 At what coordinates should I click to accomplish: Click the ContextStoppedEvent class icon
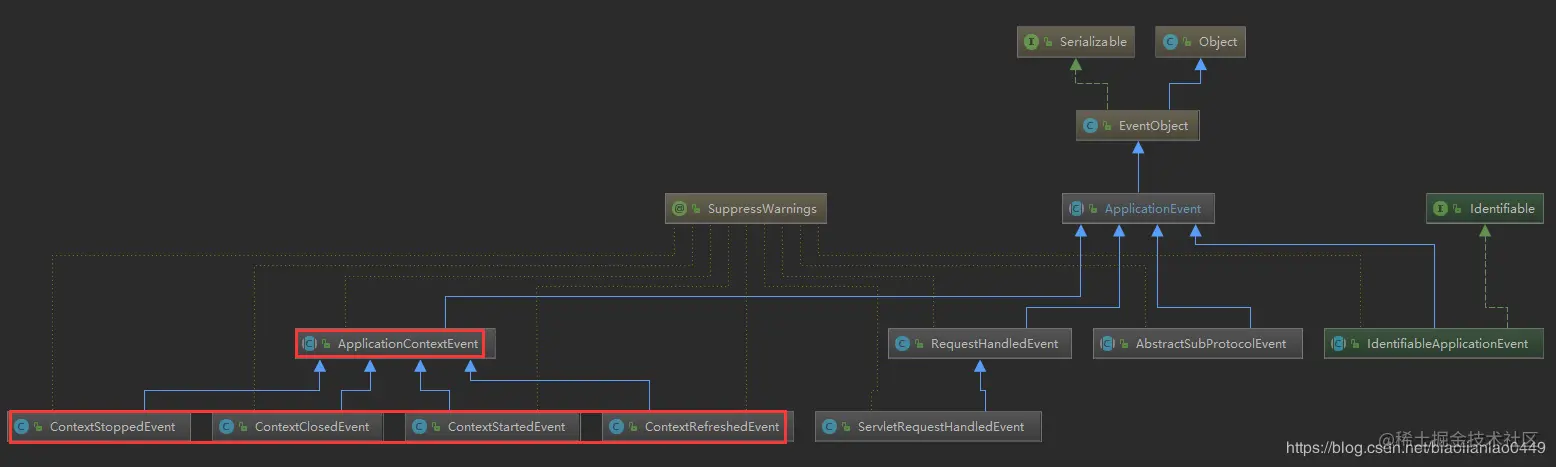tap(21, 427)
